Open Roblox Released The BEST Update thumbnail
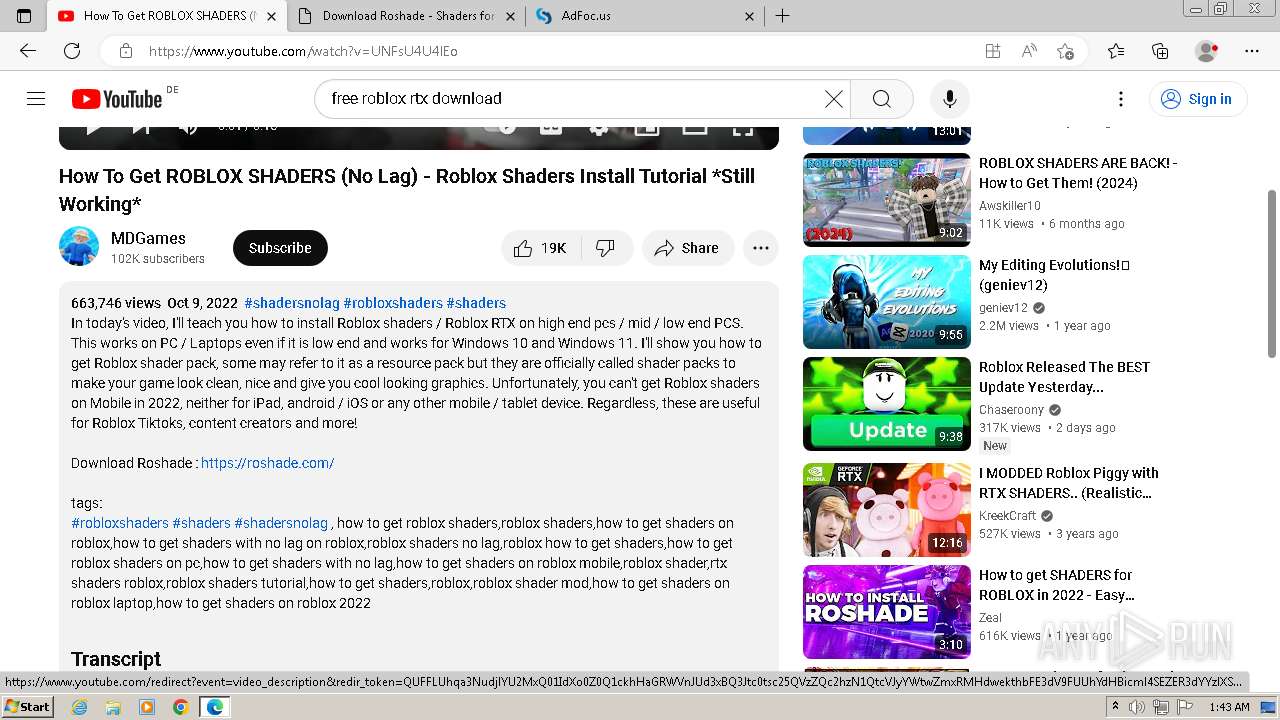The width and height of the screenshot is (1280, 720). click(887, 404)
